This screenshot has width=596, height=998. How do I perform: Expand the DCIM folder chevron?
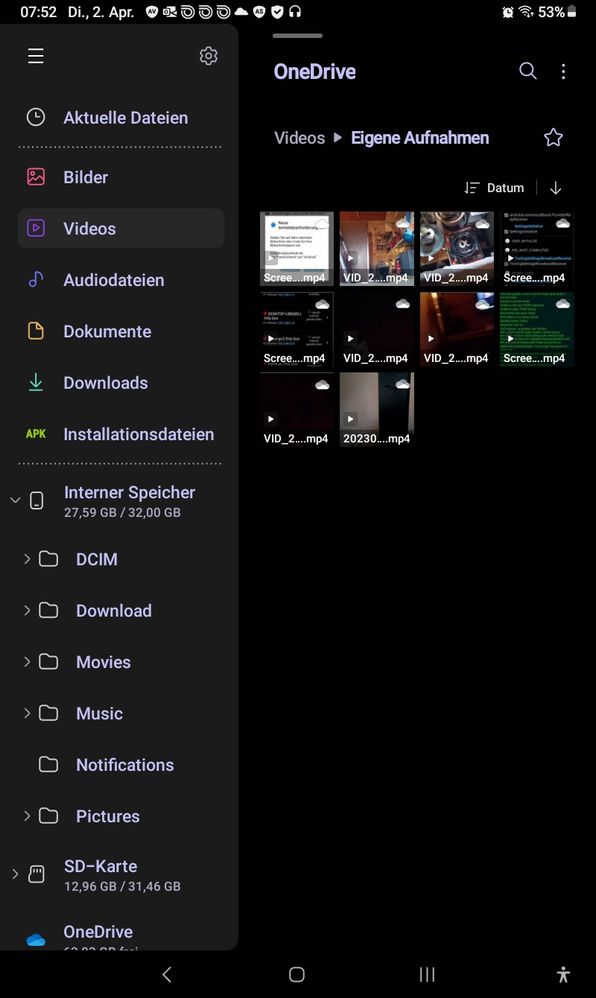click(27, 559)
